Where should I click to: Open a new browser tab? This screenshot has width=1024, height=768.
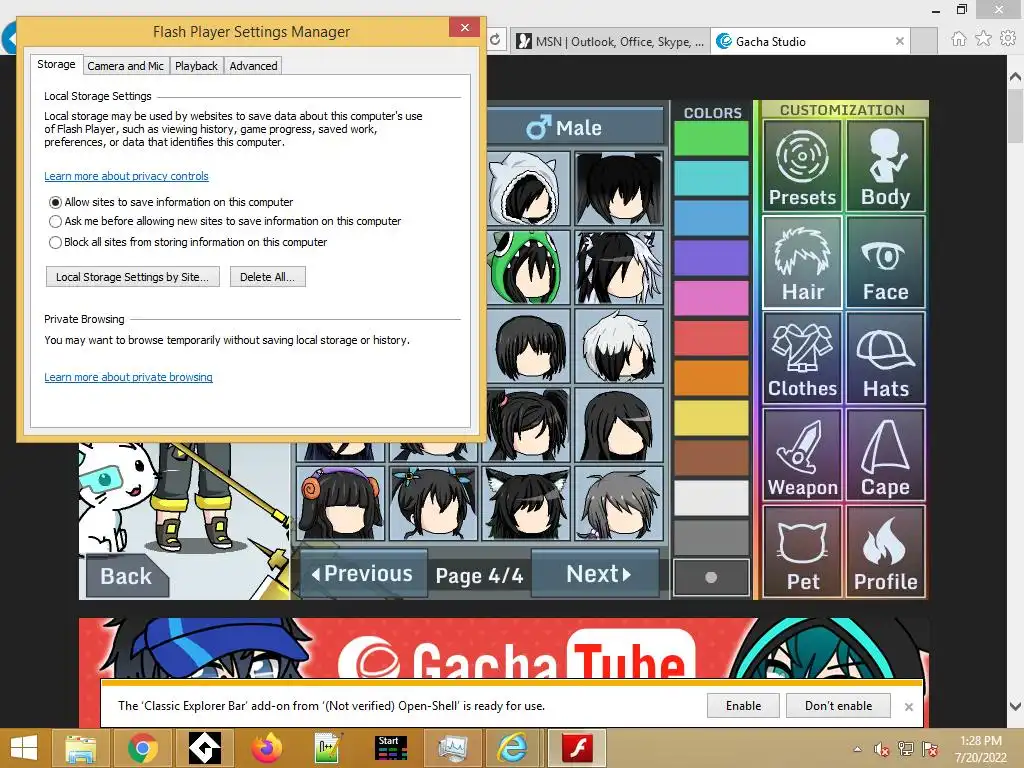(x=924, y=41)
